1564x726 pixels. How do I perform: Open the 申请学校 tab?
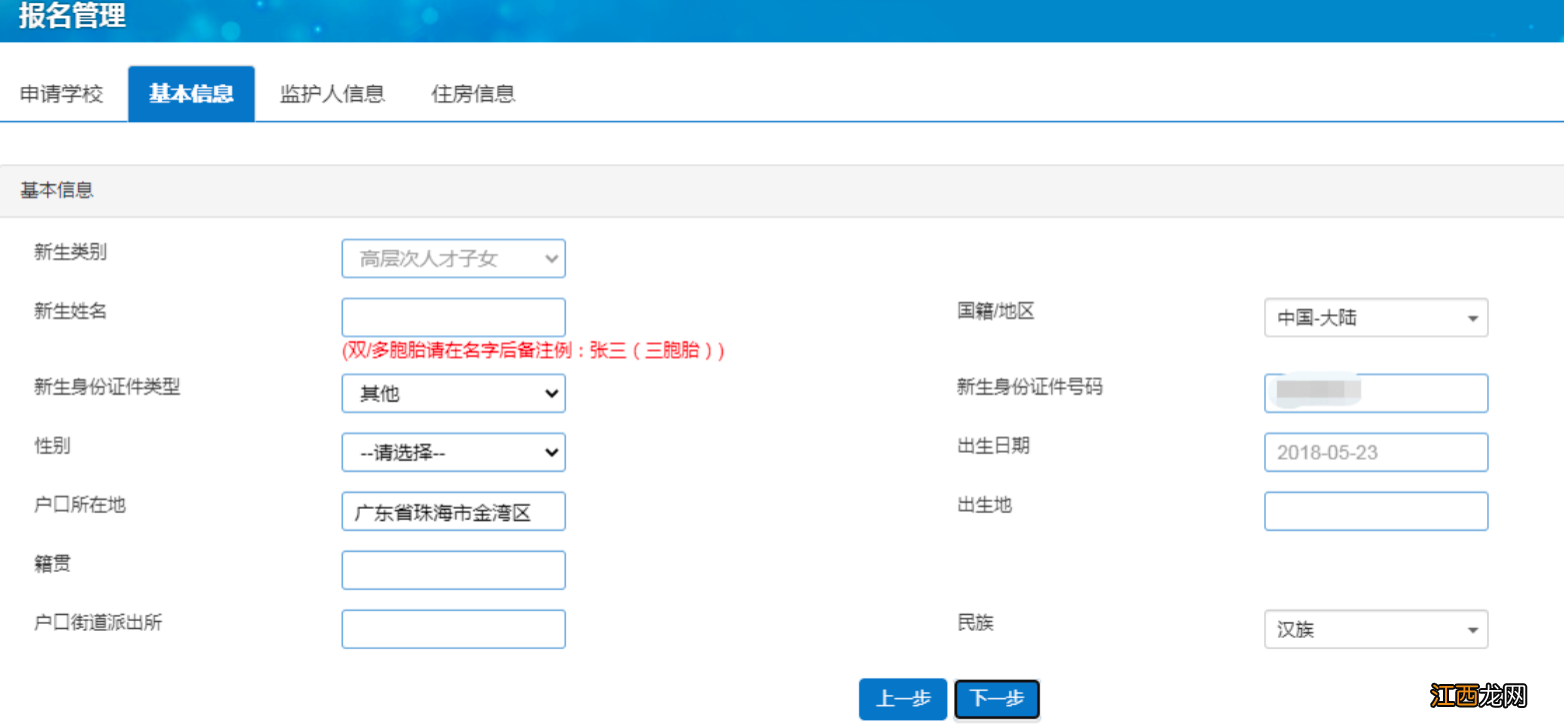point(62,94)
